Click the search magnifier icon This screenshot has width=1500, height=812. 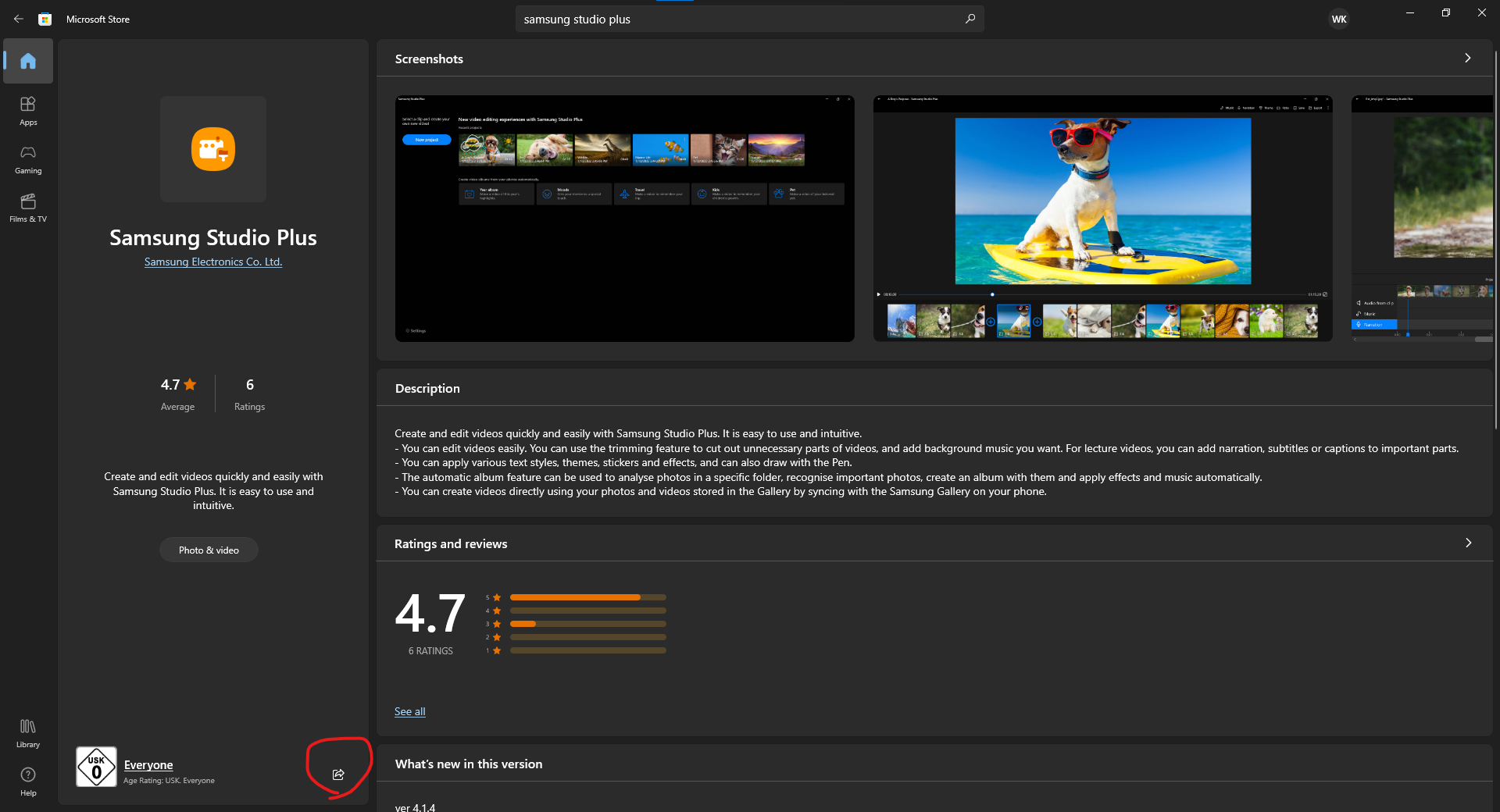(970, 19)
